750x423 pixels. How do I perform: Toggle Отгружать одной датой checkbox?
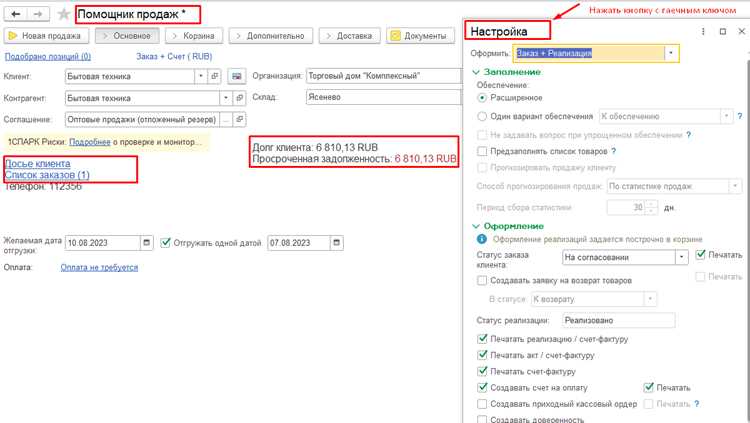(165, 243)
